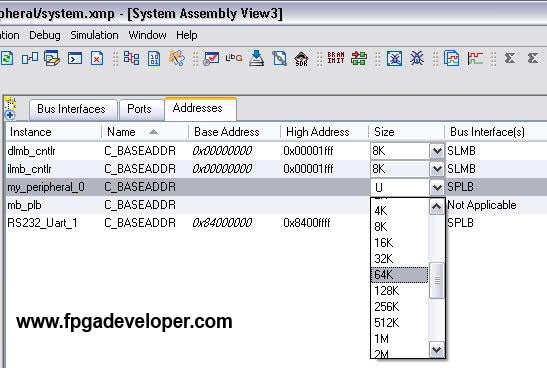The width and height of the screenshot is (547, 368).
Task: Click the netlist hierarchy toolbar icon
Action: [132, 58]
